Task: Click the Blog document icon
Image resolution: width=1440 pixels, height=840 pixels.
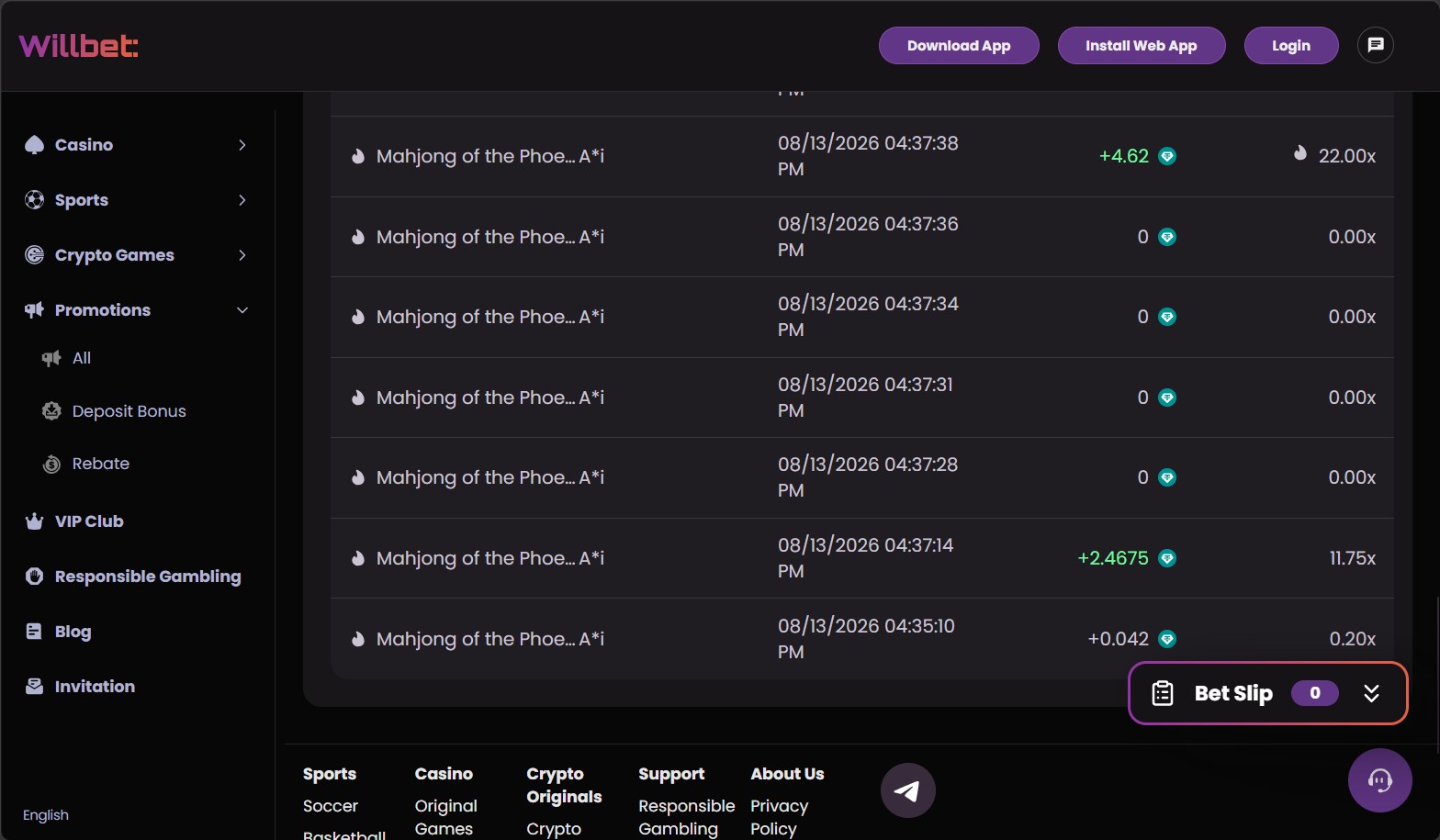Action: coord(35,632)
